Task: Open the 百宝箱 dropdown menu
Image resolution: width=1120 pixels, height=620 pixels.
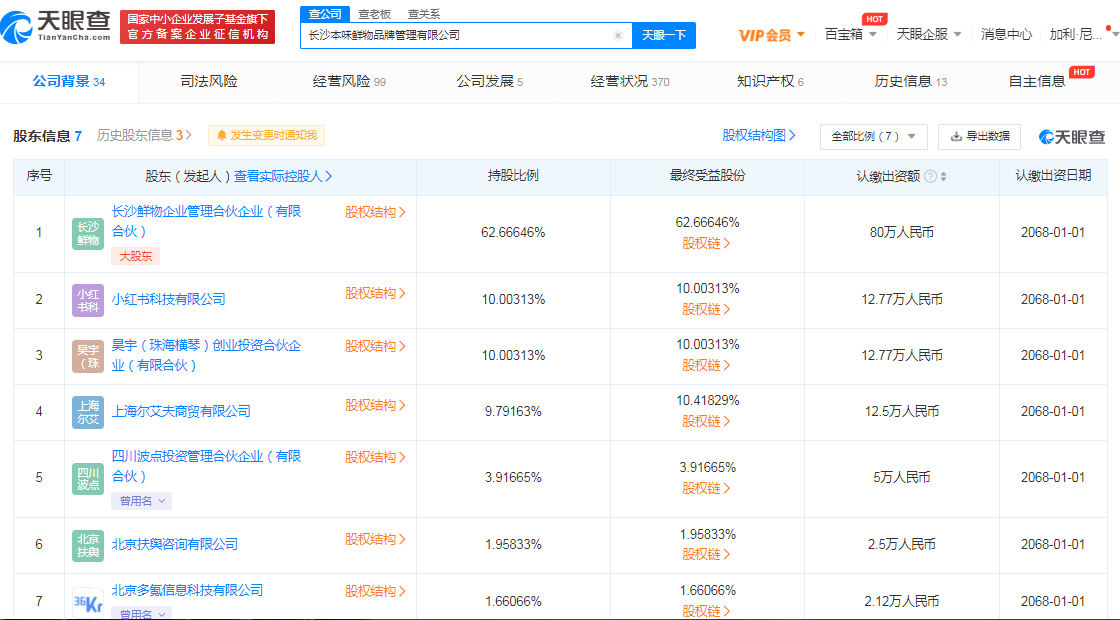Action: click(x=845, y=33)
